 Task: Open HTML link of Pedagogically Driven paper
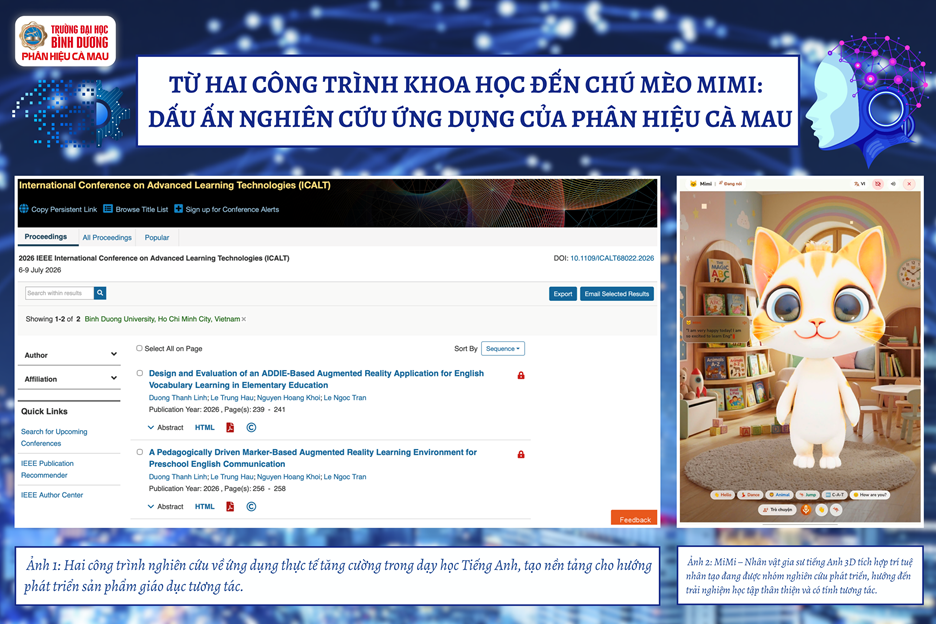[205, 506]
